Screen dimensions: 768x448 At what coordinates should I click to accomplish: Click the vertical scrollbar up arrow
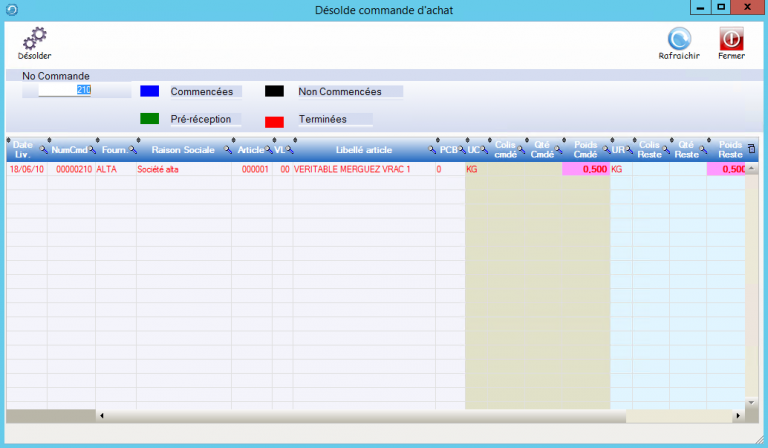pyautogui.click(x=751, y=169)
